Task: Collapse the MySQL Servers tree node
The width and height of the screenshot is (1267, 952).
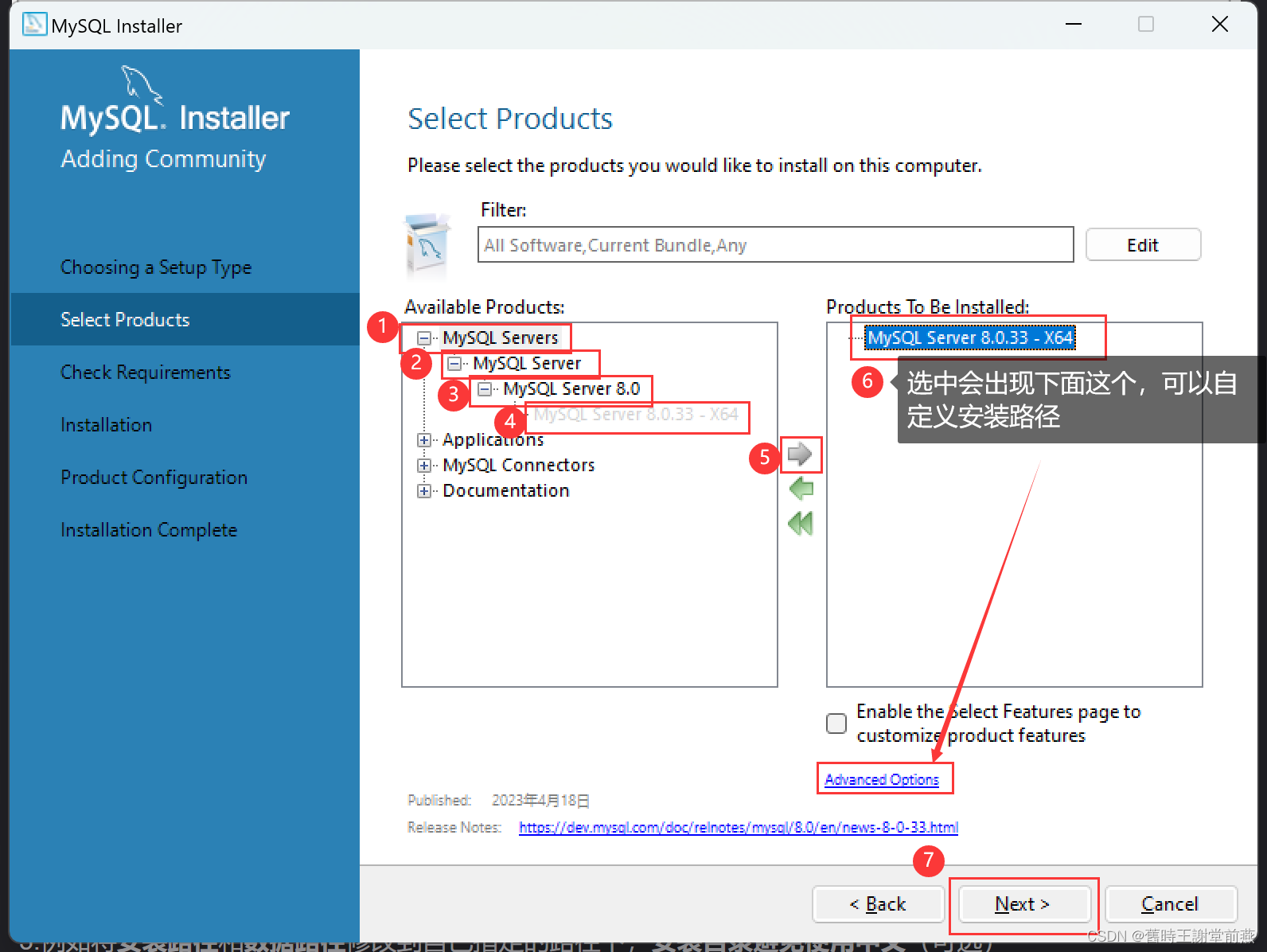Action: click(424, 338)
